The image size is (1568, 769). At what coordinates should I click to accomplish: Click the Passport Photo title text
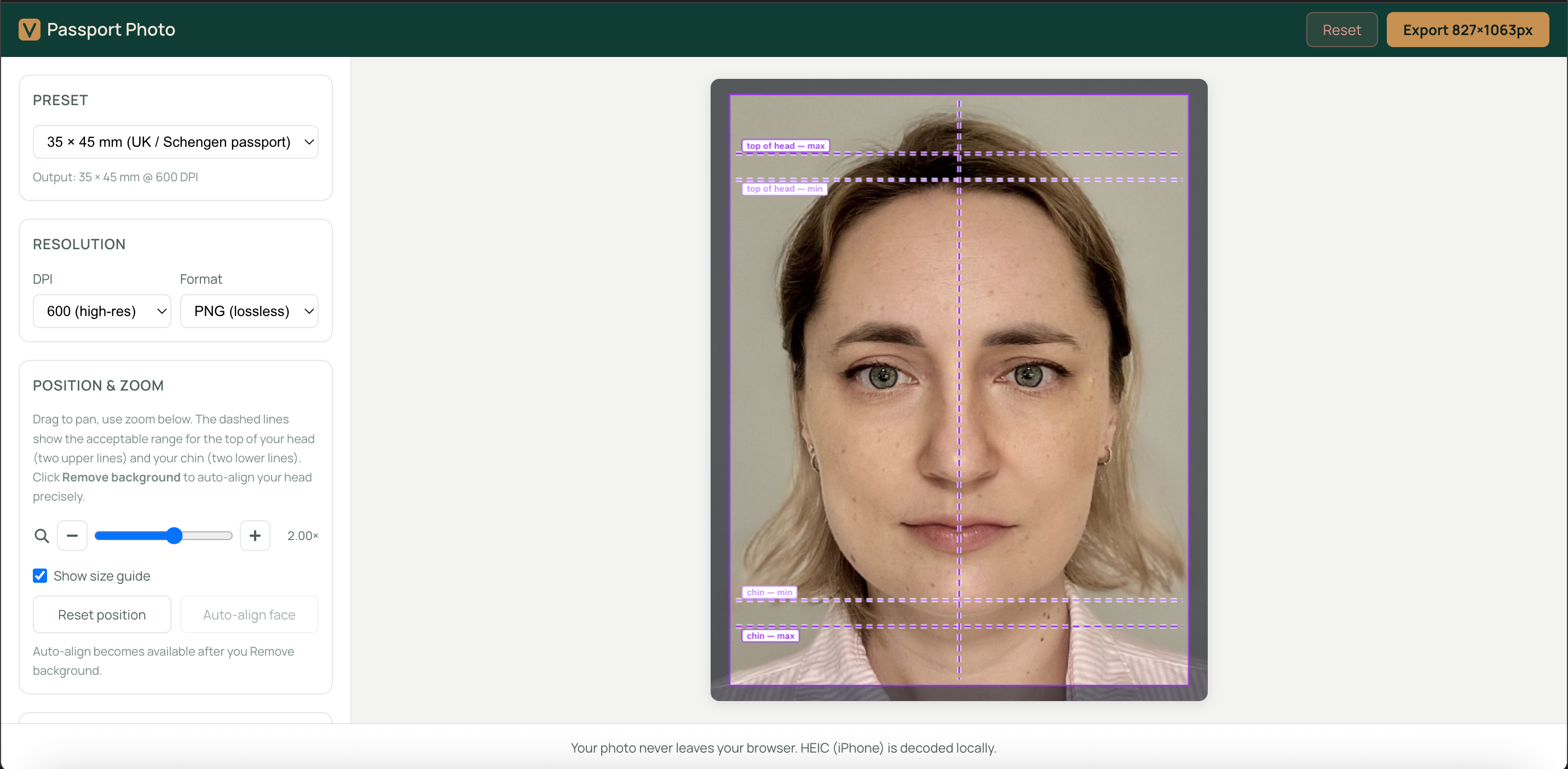click(x=111, y=29)
